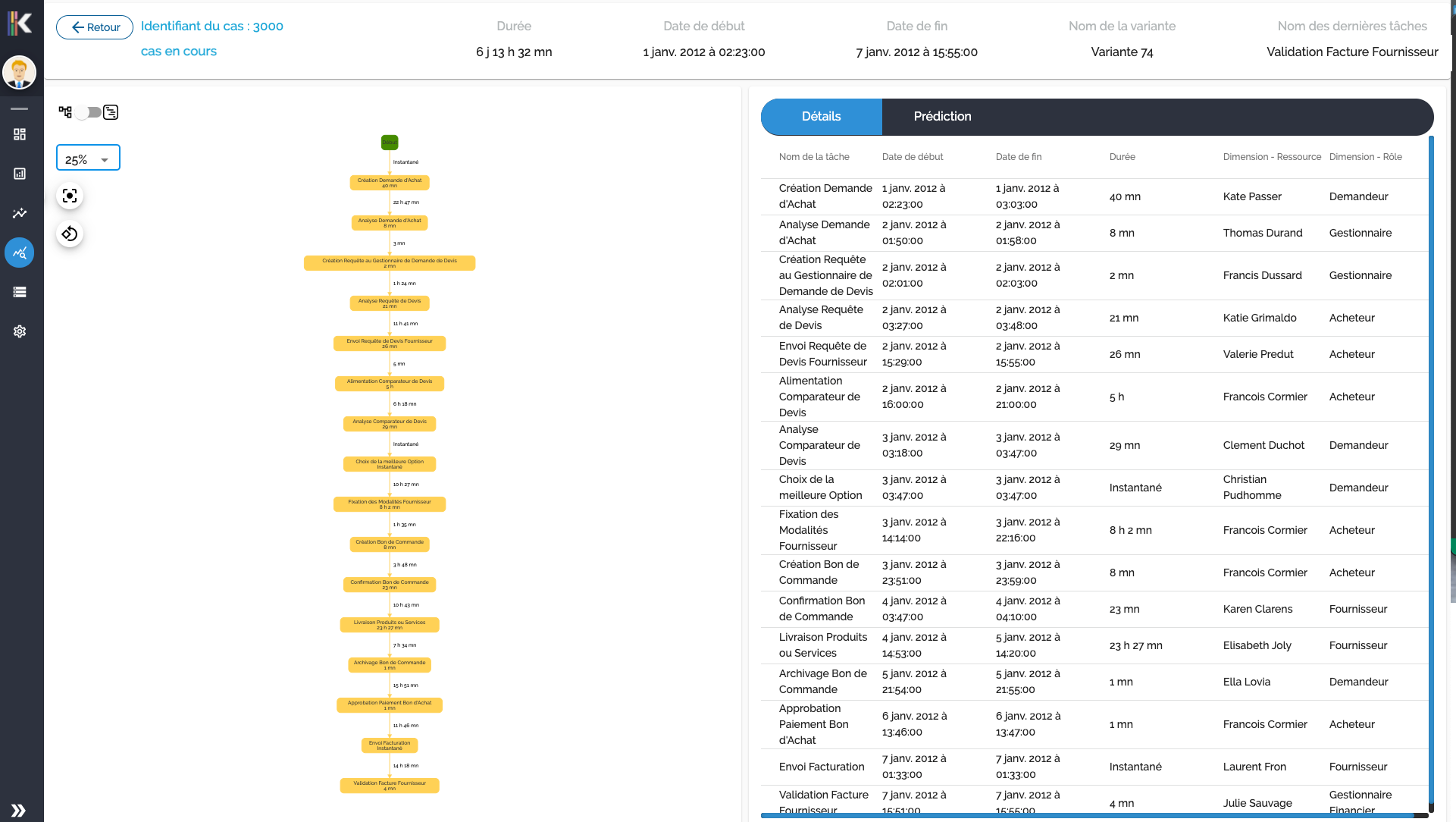Select the Détails tab

pyautogui.click(x=822, y=117)
